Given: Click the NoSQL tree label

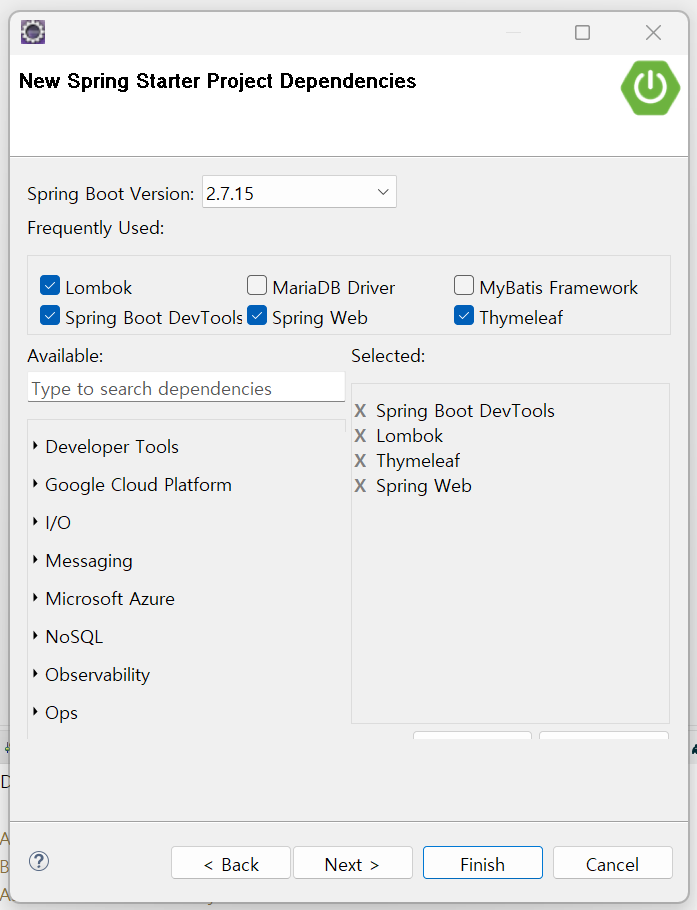Looking at the screenshot, I should point(74,637).
